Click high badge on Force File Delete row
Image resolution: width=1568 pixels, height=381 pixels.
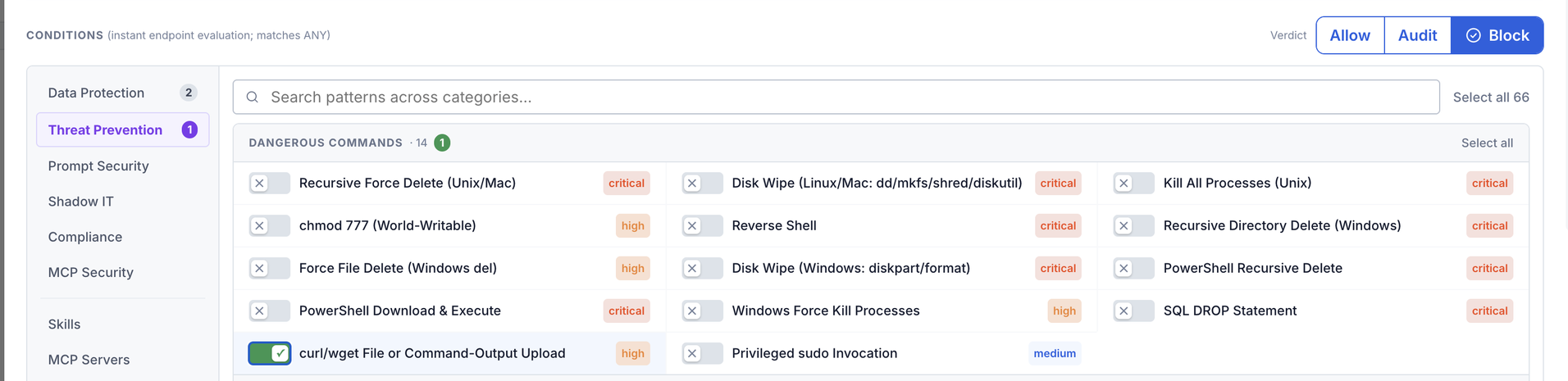[x=633, y=269]
